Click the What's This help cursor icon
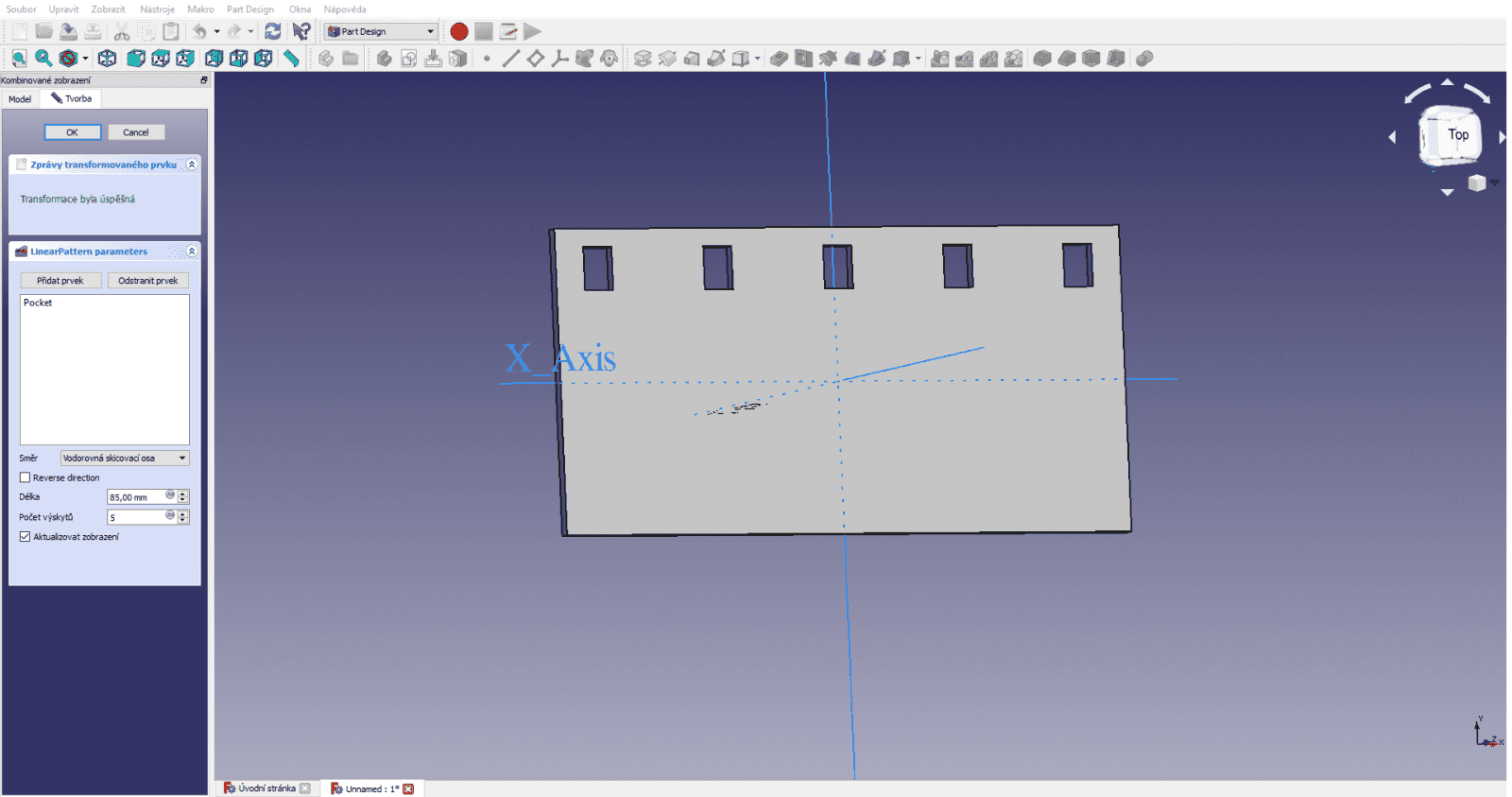 pyautogui.click(x=301, y=31)
